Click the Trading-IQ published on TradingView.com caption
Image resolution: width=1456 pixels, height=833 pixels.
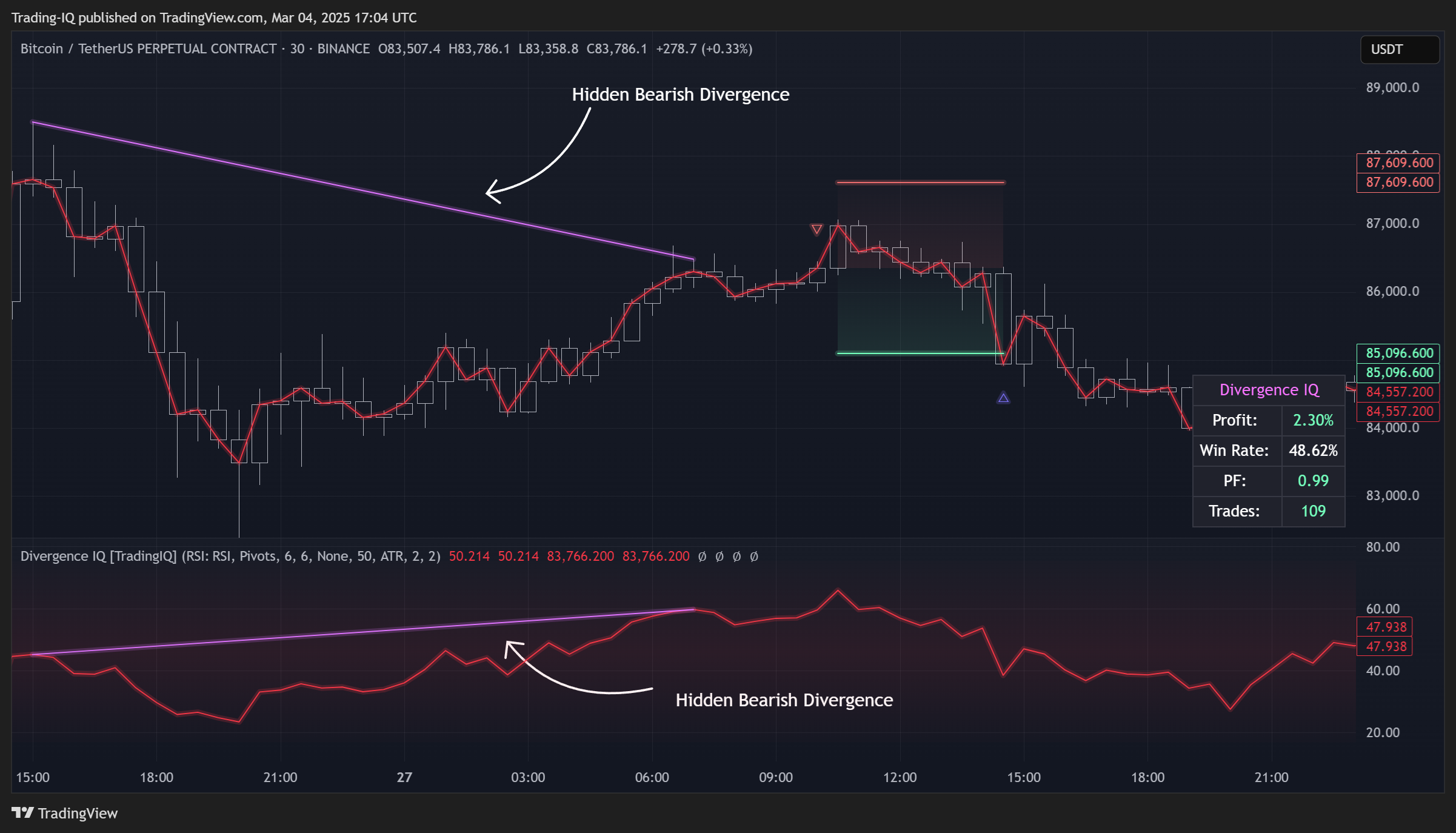point(214,18)
